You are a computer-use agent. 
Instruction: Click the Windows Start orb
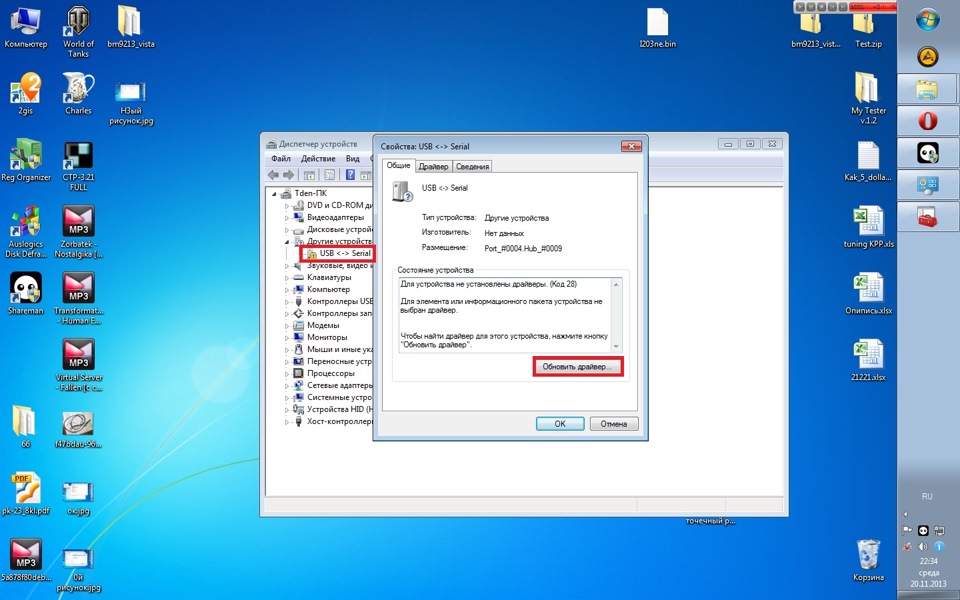click(x=928, y=18)
